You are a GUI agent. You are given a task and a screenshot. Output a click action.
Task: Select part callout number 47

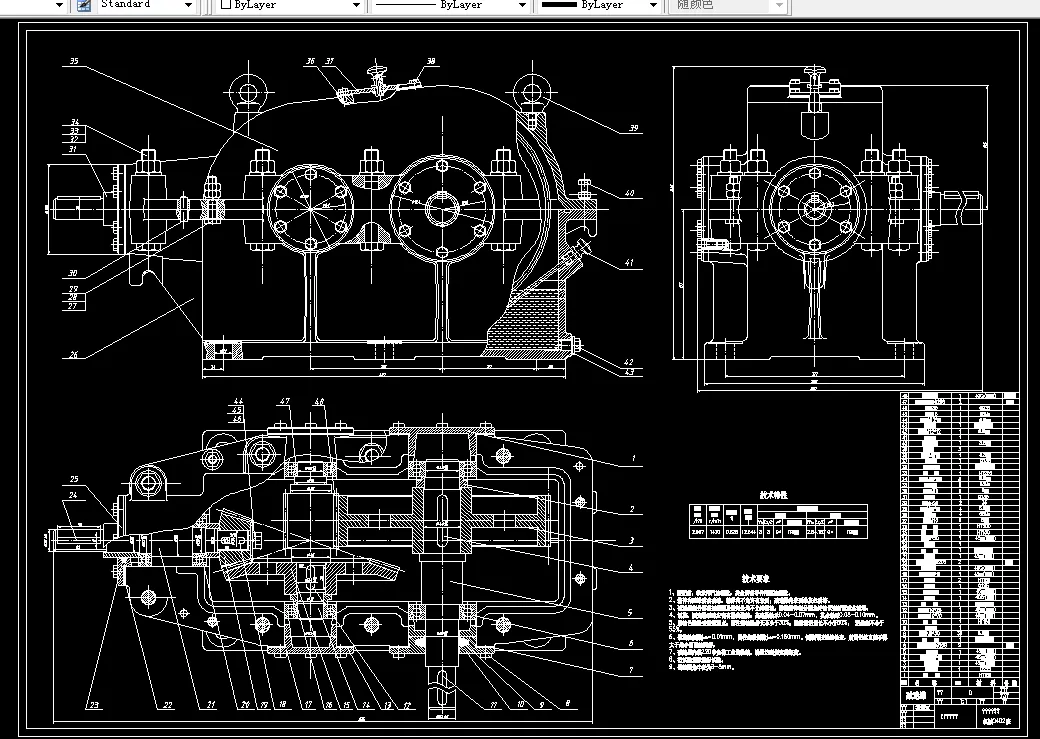tap(285, 401)
